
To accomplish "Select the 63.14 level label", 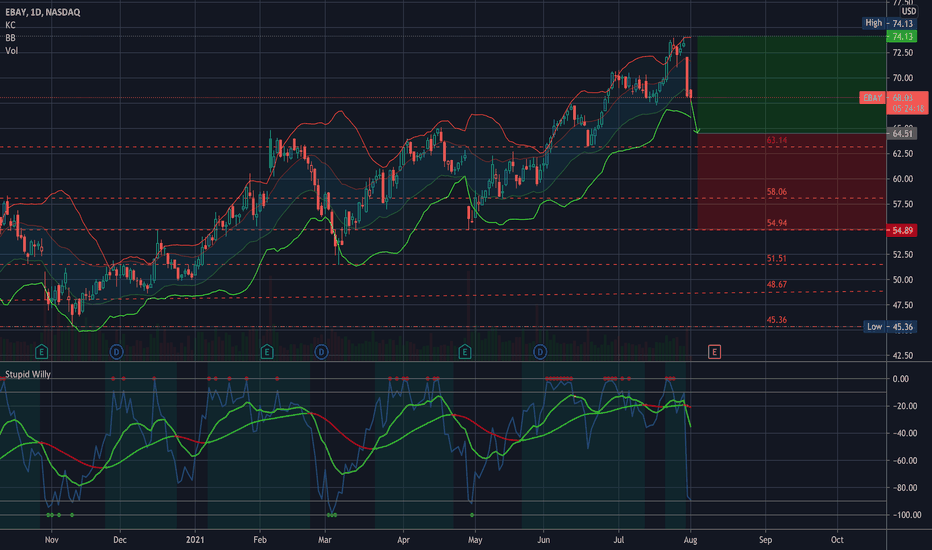I will click(776, 140).
